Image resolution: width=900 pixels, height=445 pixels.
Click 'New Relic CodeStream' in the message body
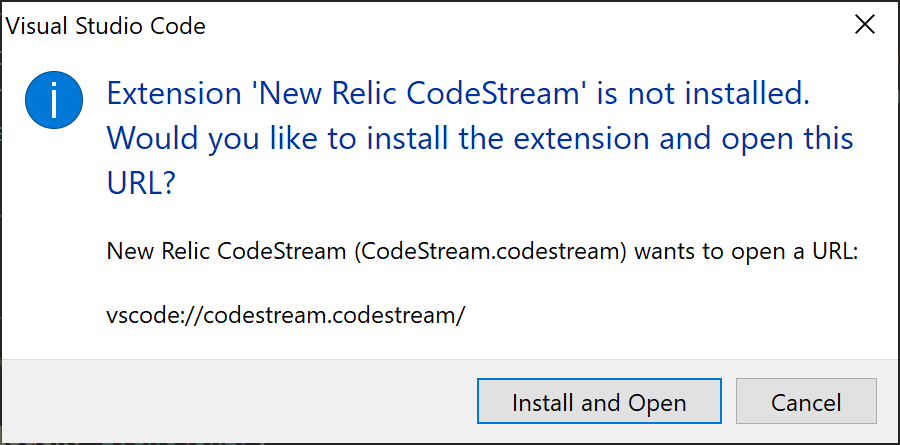pos(228,251)
